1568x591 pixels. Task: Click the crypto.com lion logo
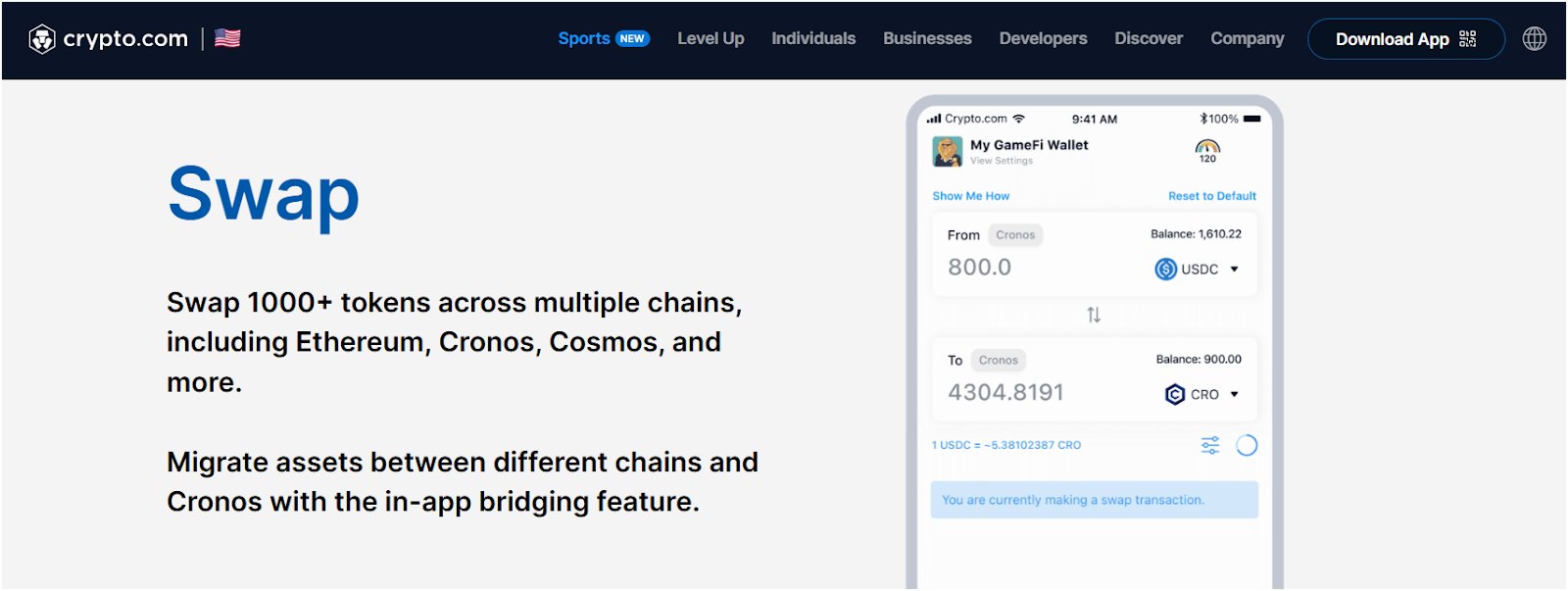click(x=42, y=39)
